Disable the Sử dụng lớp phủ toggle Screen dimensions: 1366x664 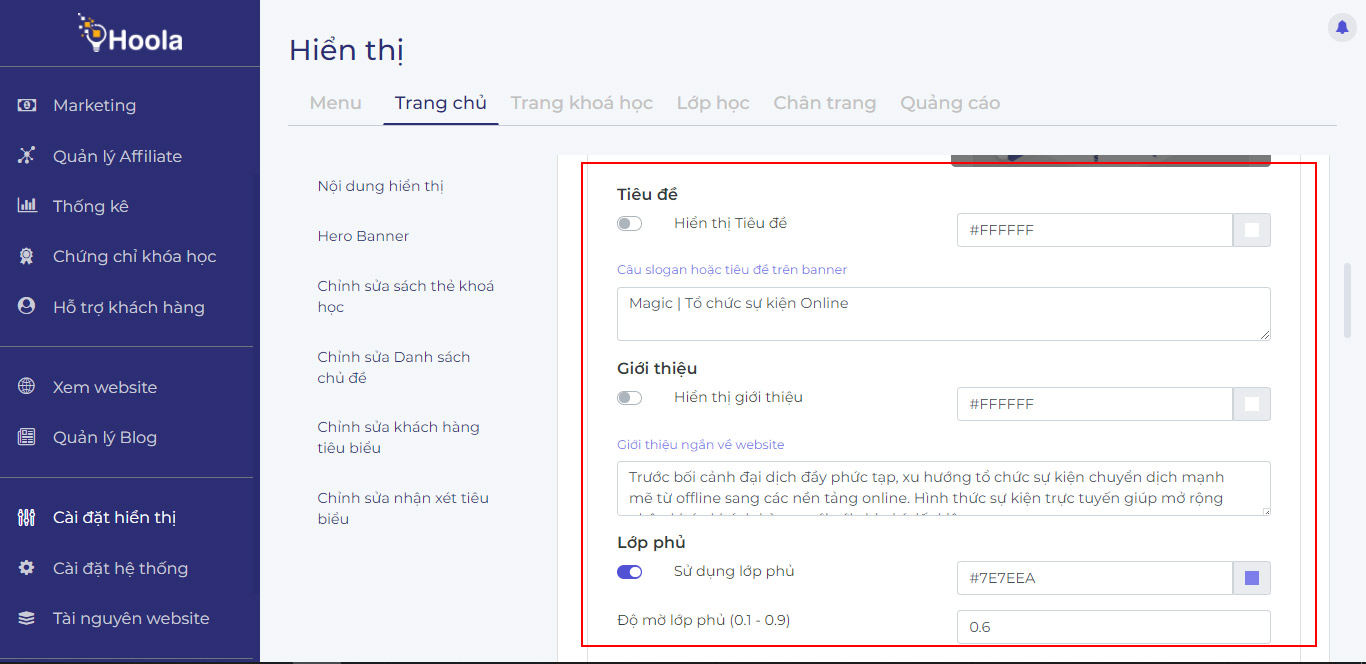(629, 572)
